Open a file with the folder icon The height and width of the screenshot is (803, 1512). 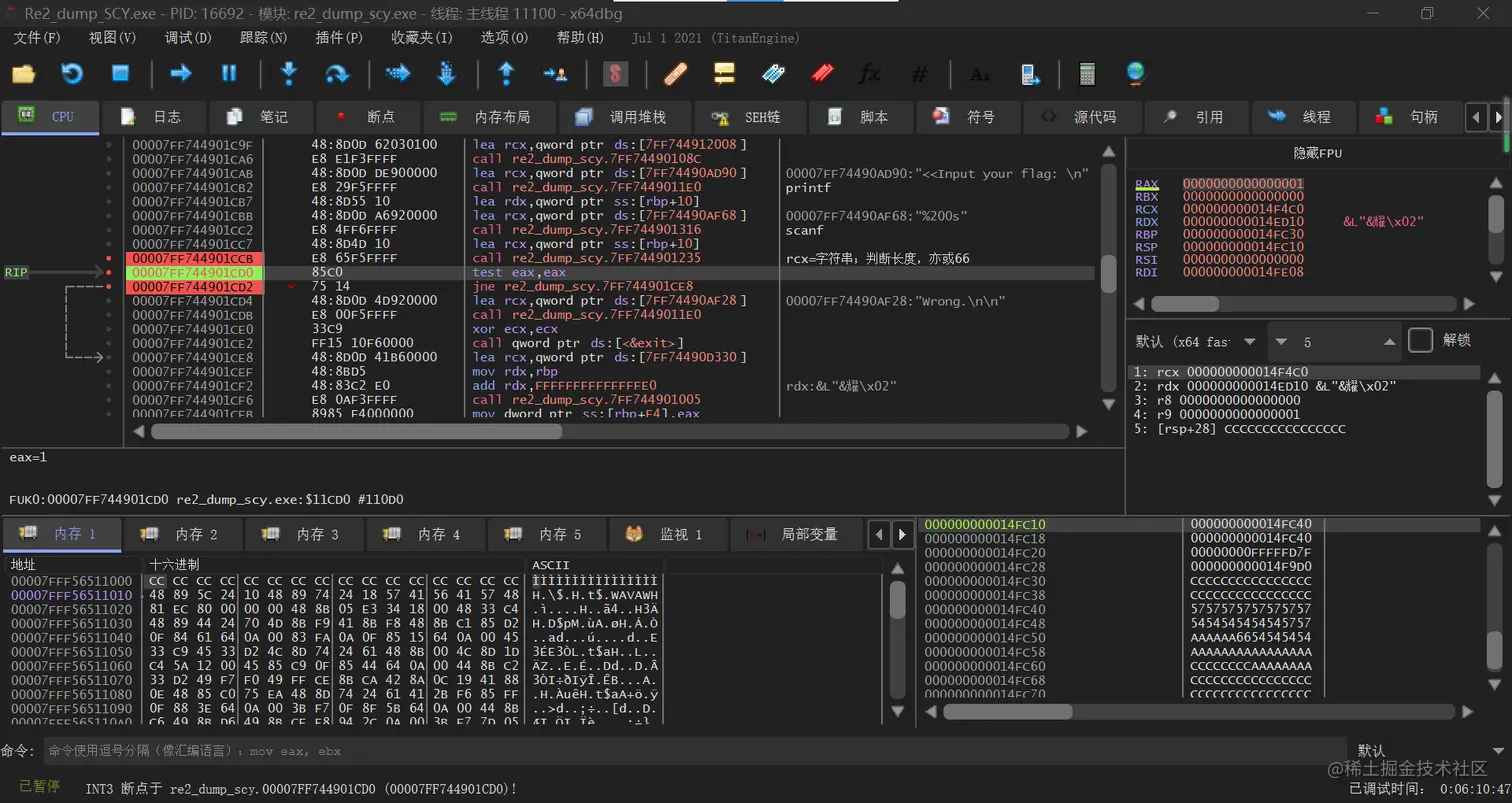pos(23,74)
